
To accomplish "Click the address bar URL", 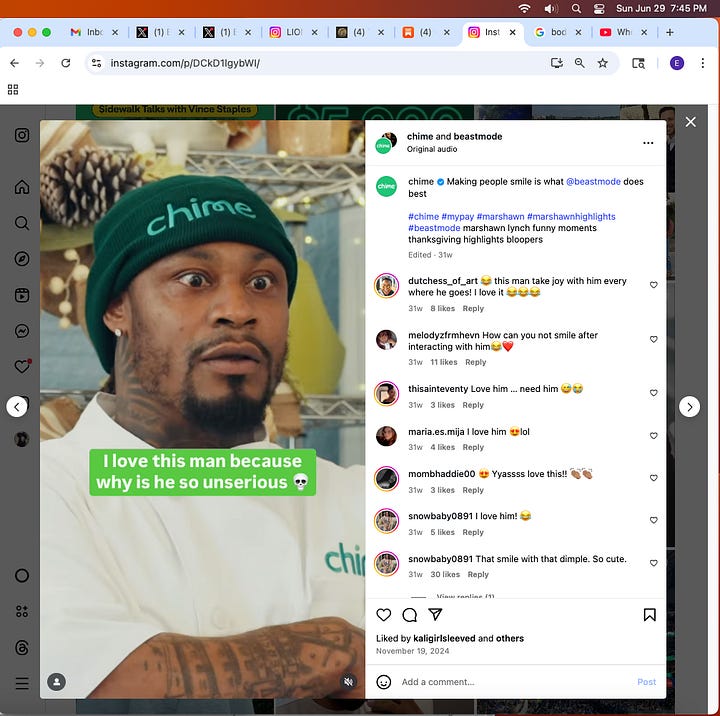I will point(185,63).
